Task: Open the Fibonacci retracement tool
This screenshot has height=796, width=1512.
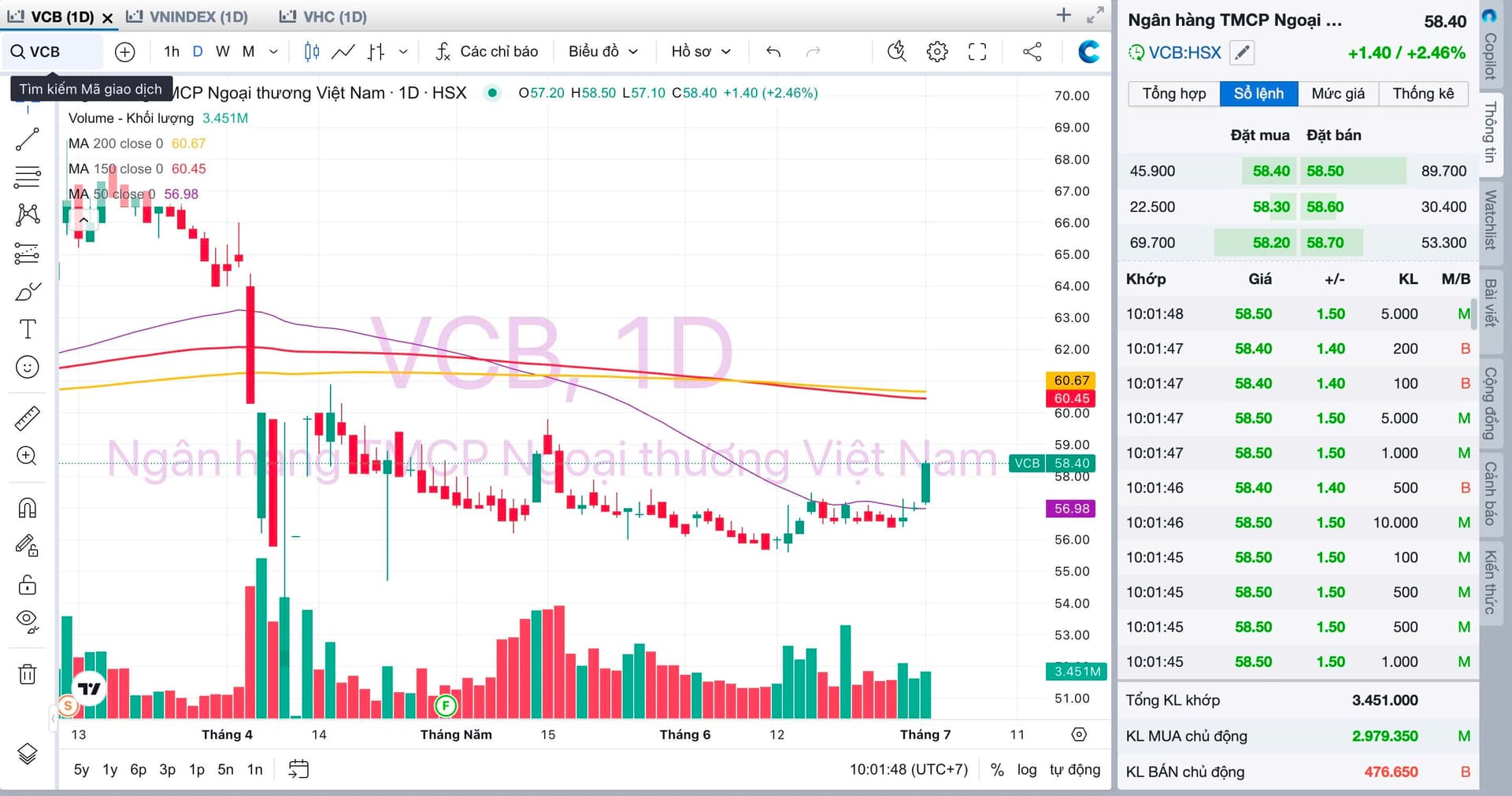Action: 28,177
